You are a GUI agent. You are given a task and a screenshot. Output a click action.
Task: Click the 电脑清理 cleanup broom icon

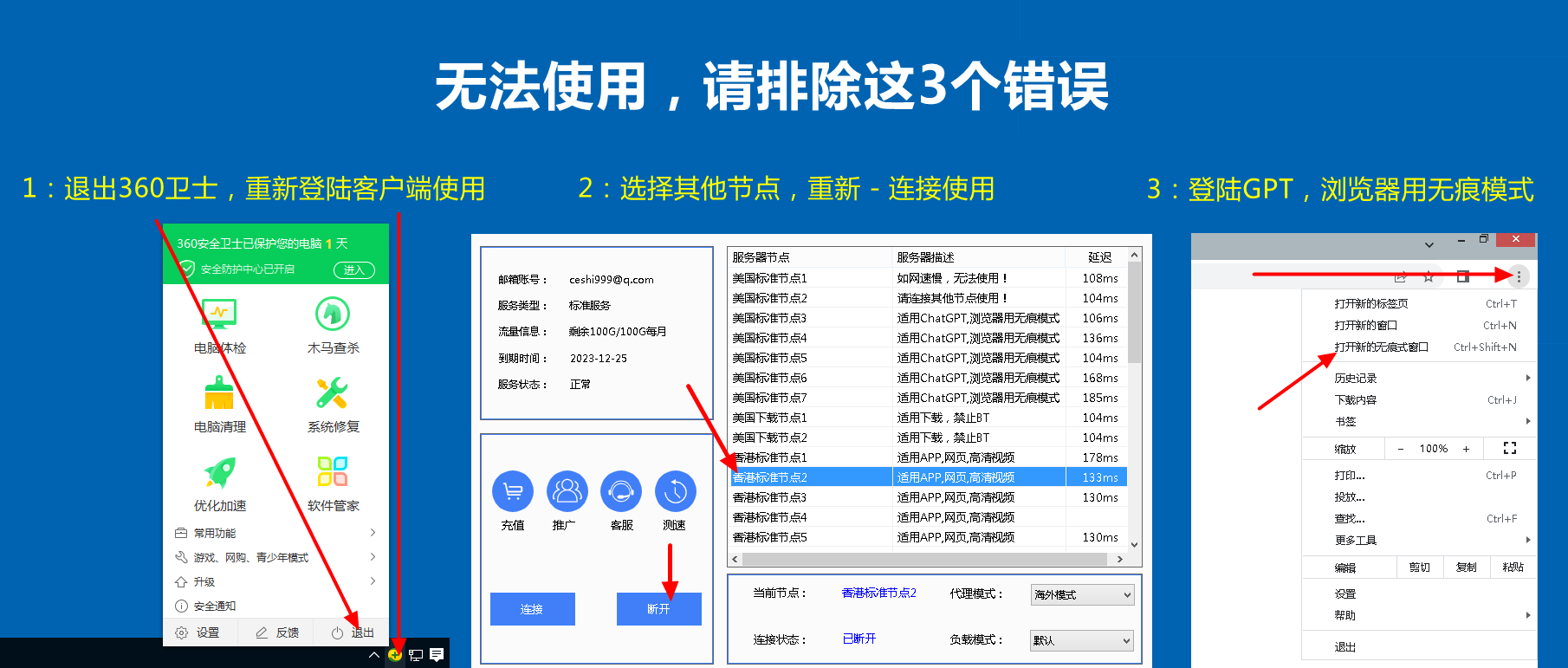tap(219, 393)
